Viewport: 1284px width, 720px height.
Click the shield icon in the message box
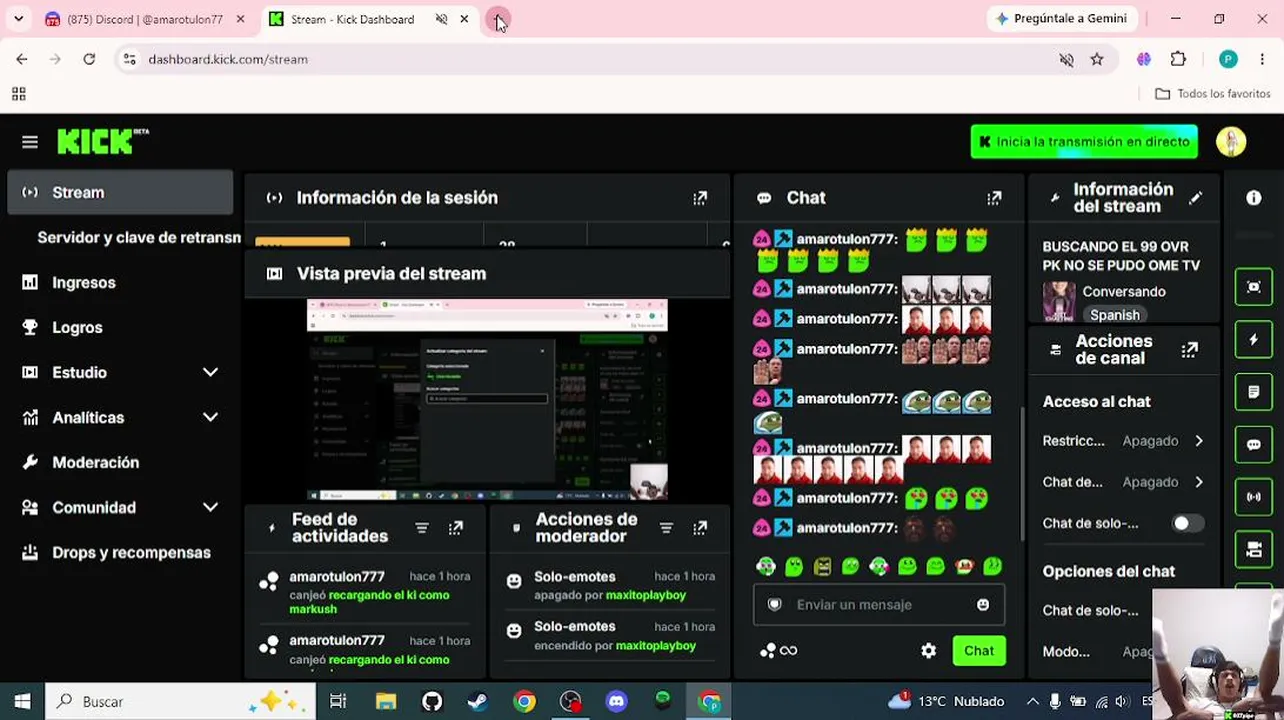[x=774, y=605]
